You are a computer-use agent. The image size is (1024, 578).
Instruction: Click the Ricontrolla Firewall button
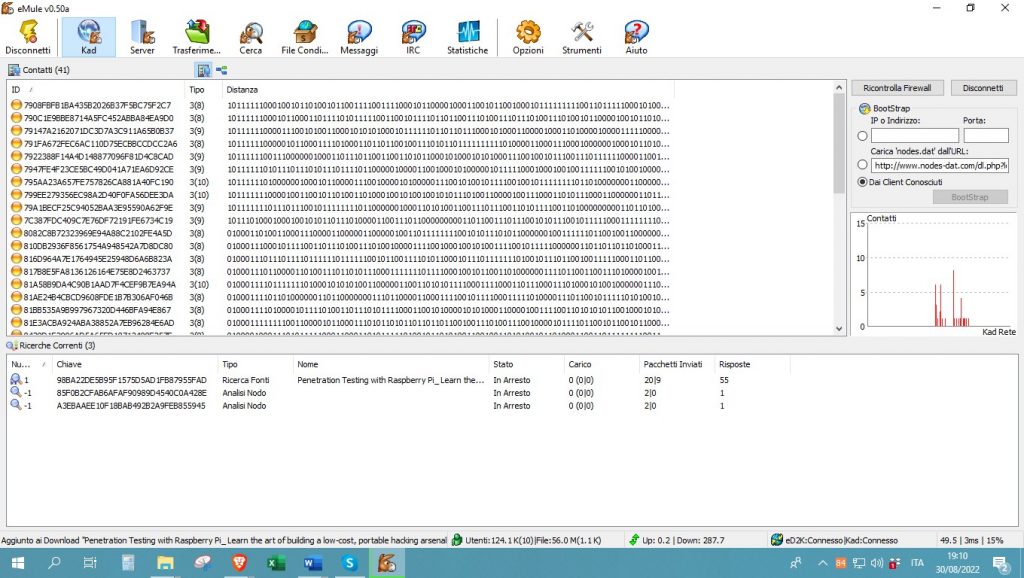click(897, 88)
